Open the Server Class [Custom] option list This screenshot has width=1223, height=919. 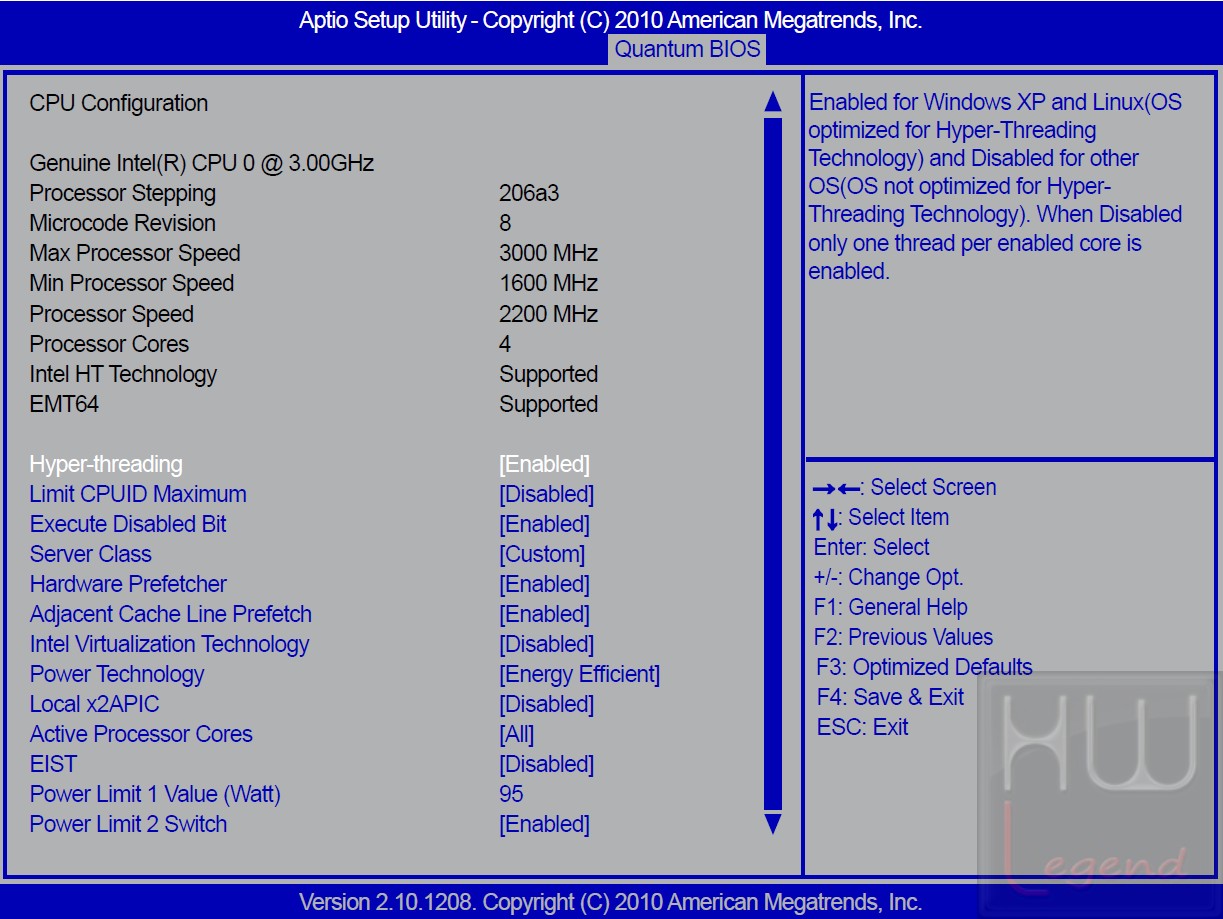coord(542,554)
